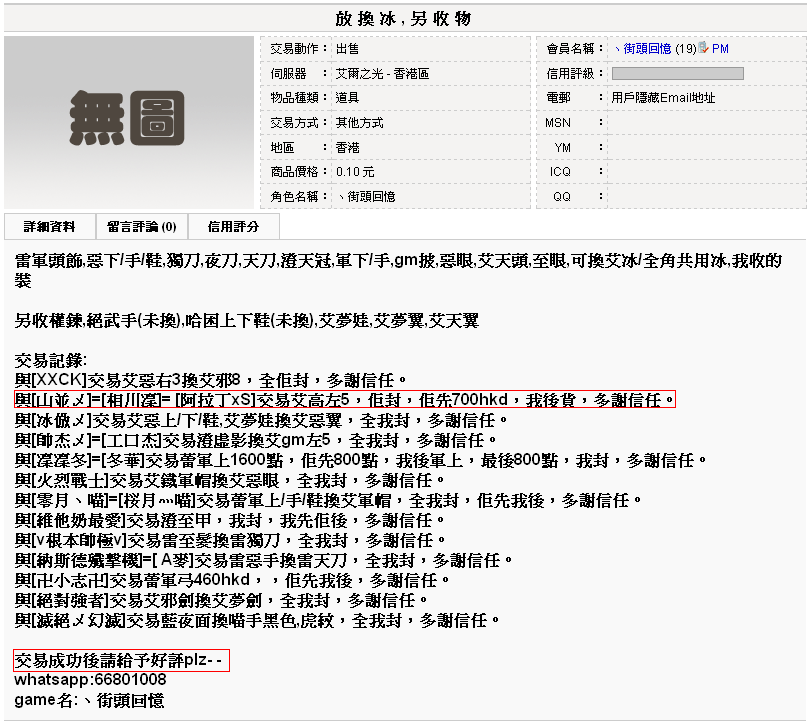Open member profile link 街頭回憶
Viewport: 811px width, 721px height.
pyautogui.click(x=647, y=49)
